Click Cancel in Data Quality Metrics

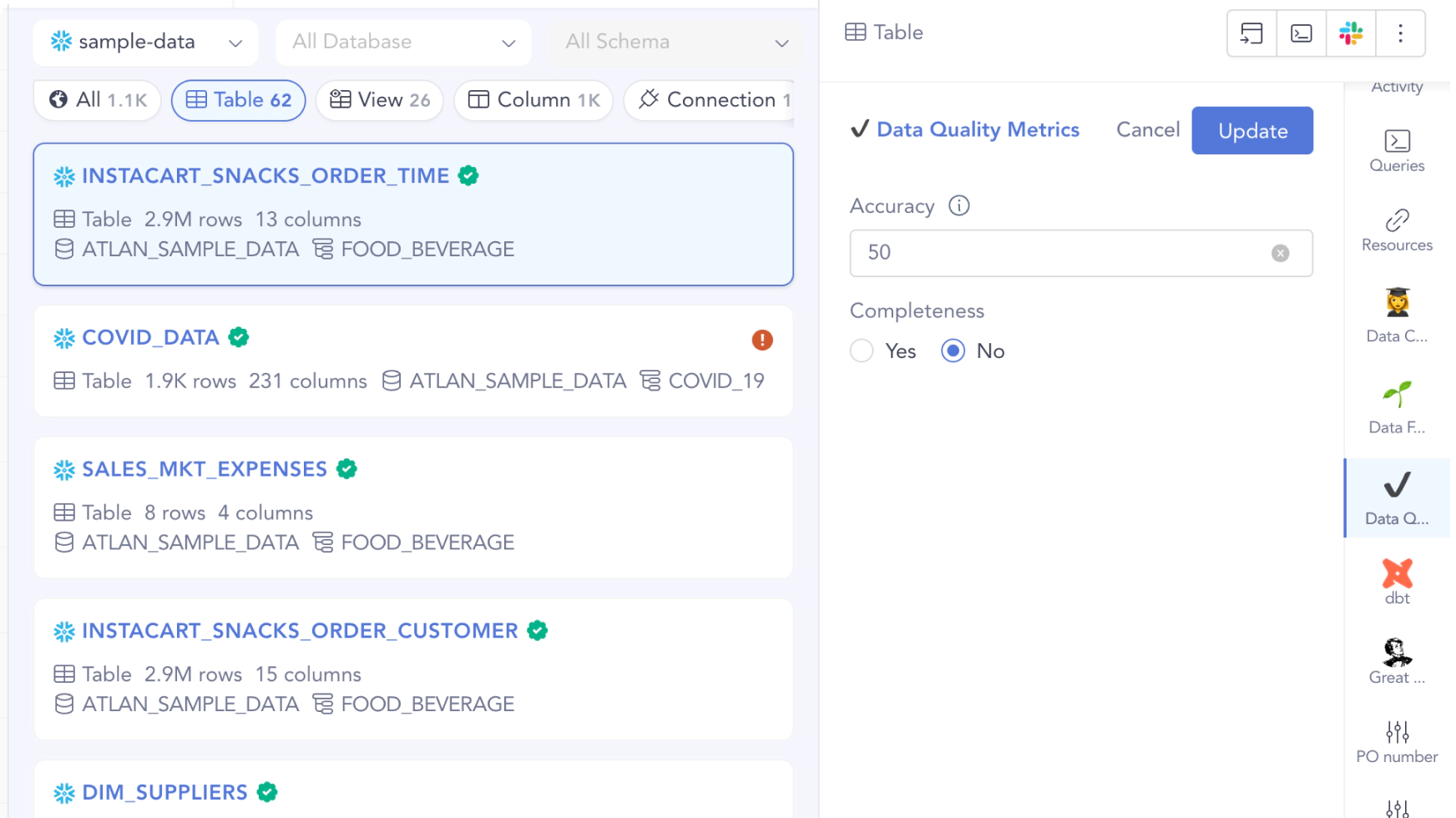click(1148, 130)
